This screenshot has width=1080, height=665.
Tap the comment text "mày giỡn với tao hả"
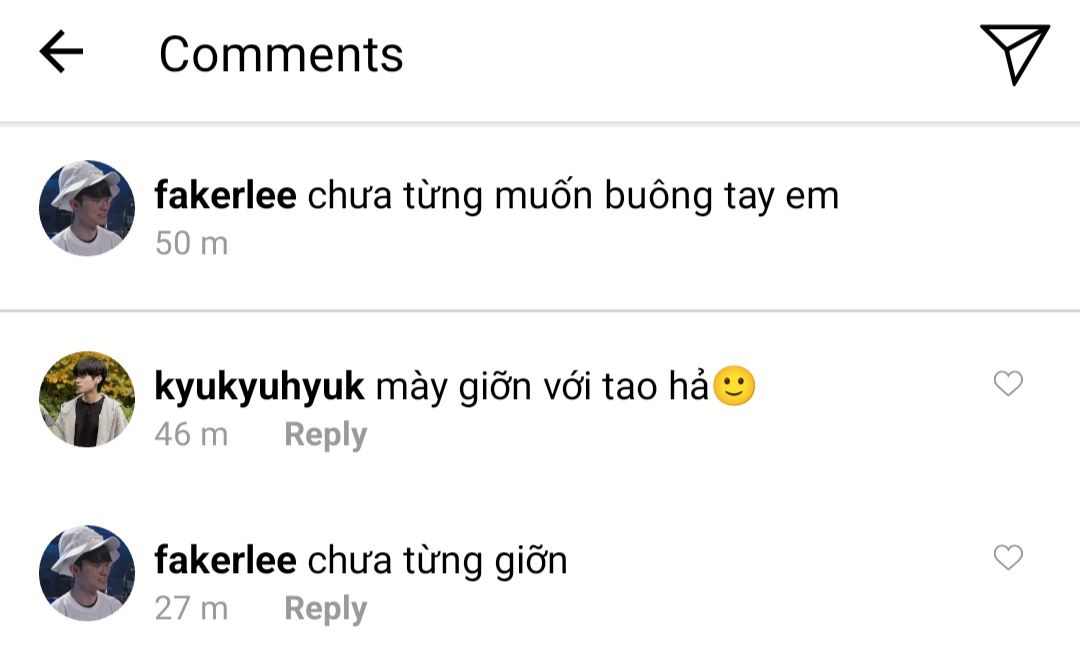(542, 387)
